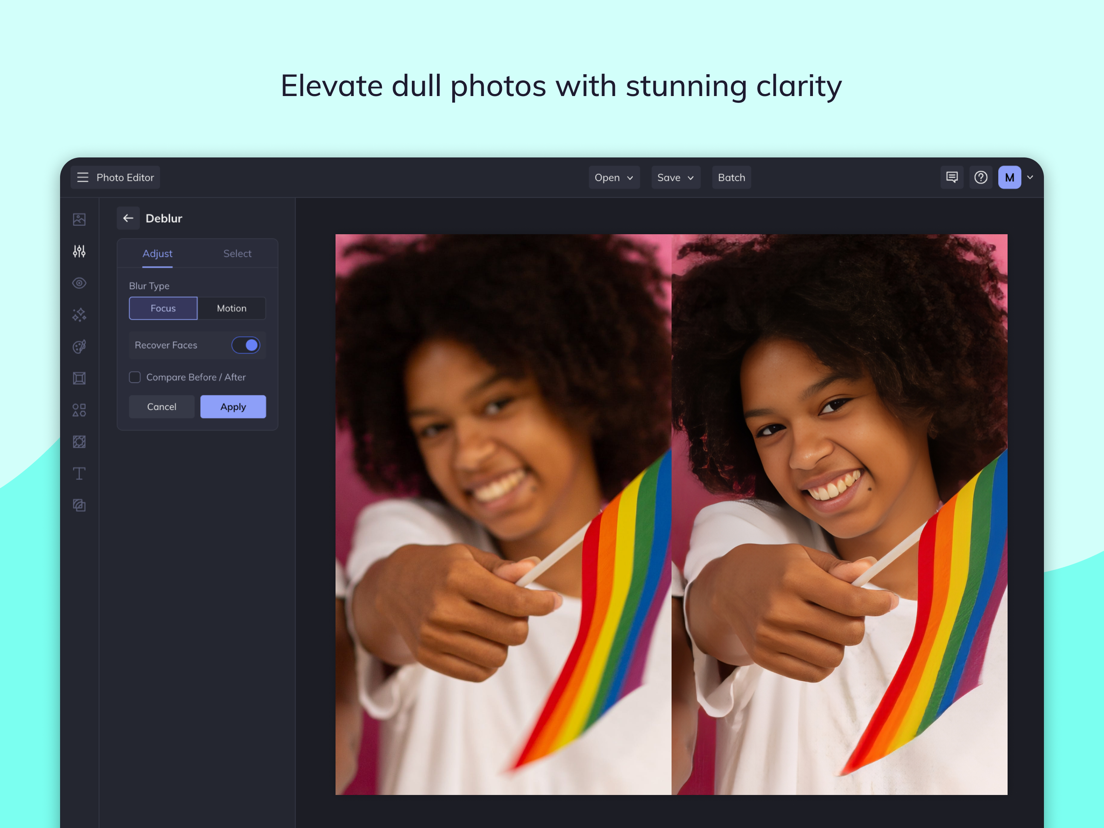This screenshot has height=828, width=1104.
Task: Click the M user avatar
Action: [x=1010, y=177]
